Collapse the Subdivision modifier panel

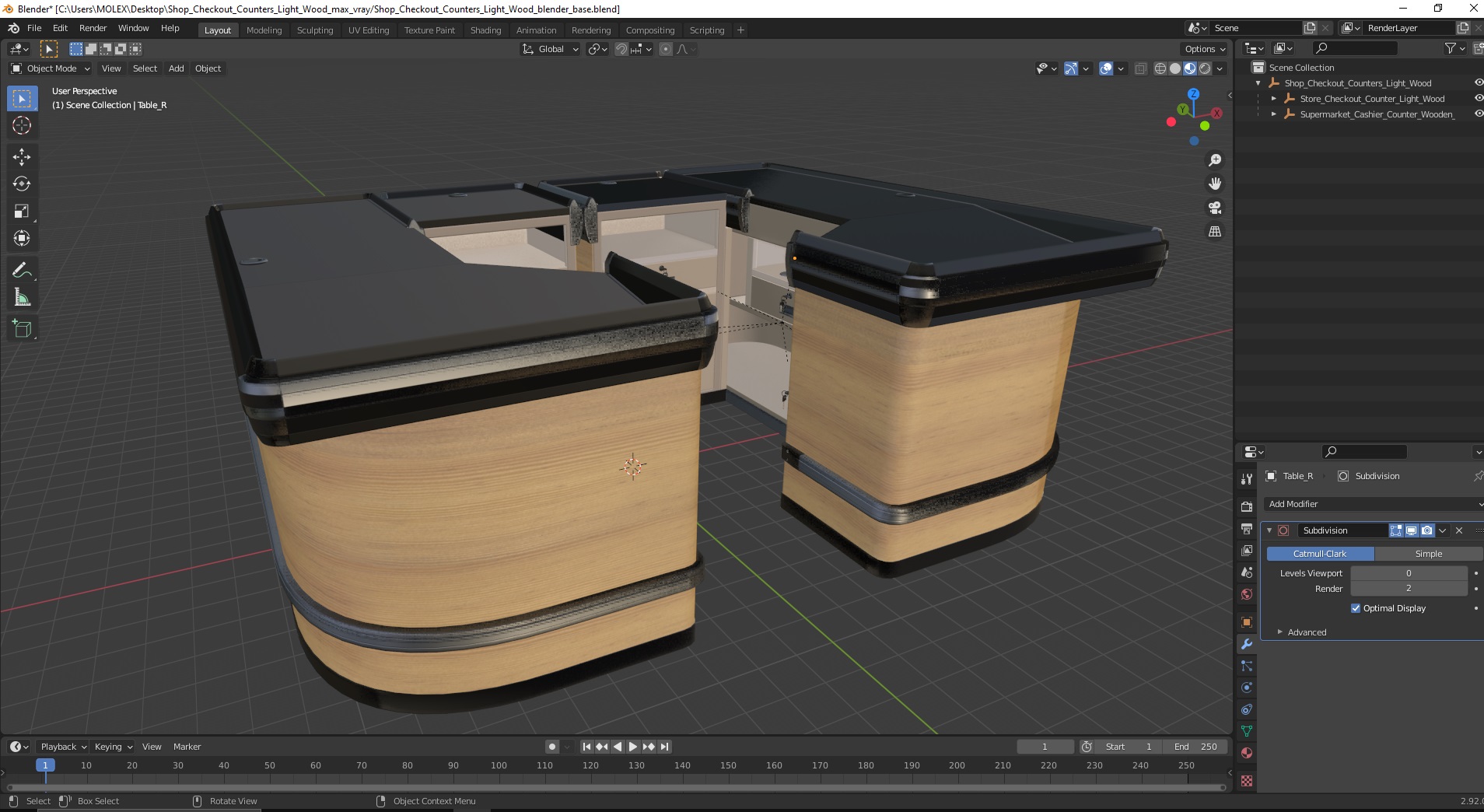(1269, 530)
